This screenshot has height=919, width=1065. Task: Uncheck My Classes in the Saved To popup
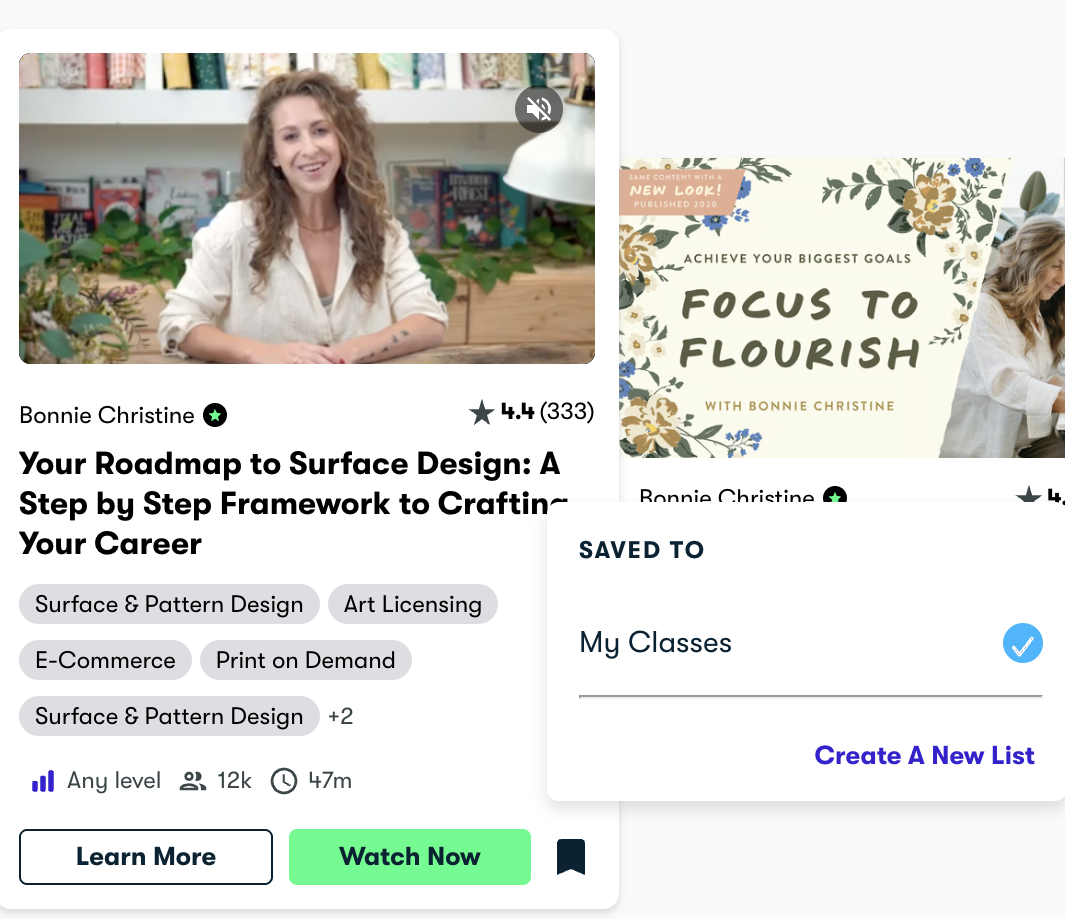click(1022, 643)
